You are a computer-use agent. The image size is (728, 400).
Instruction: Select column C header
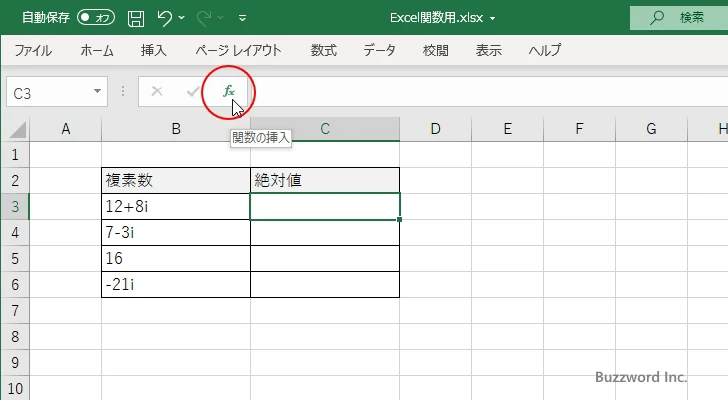tap(325, 129)
